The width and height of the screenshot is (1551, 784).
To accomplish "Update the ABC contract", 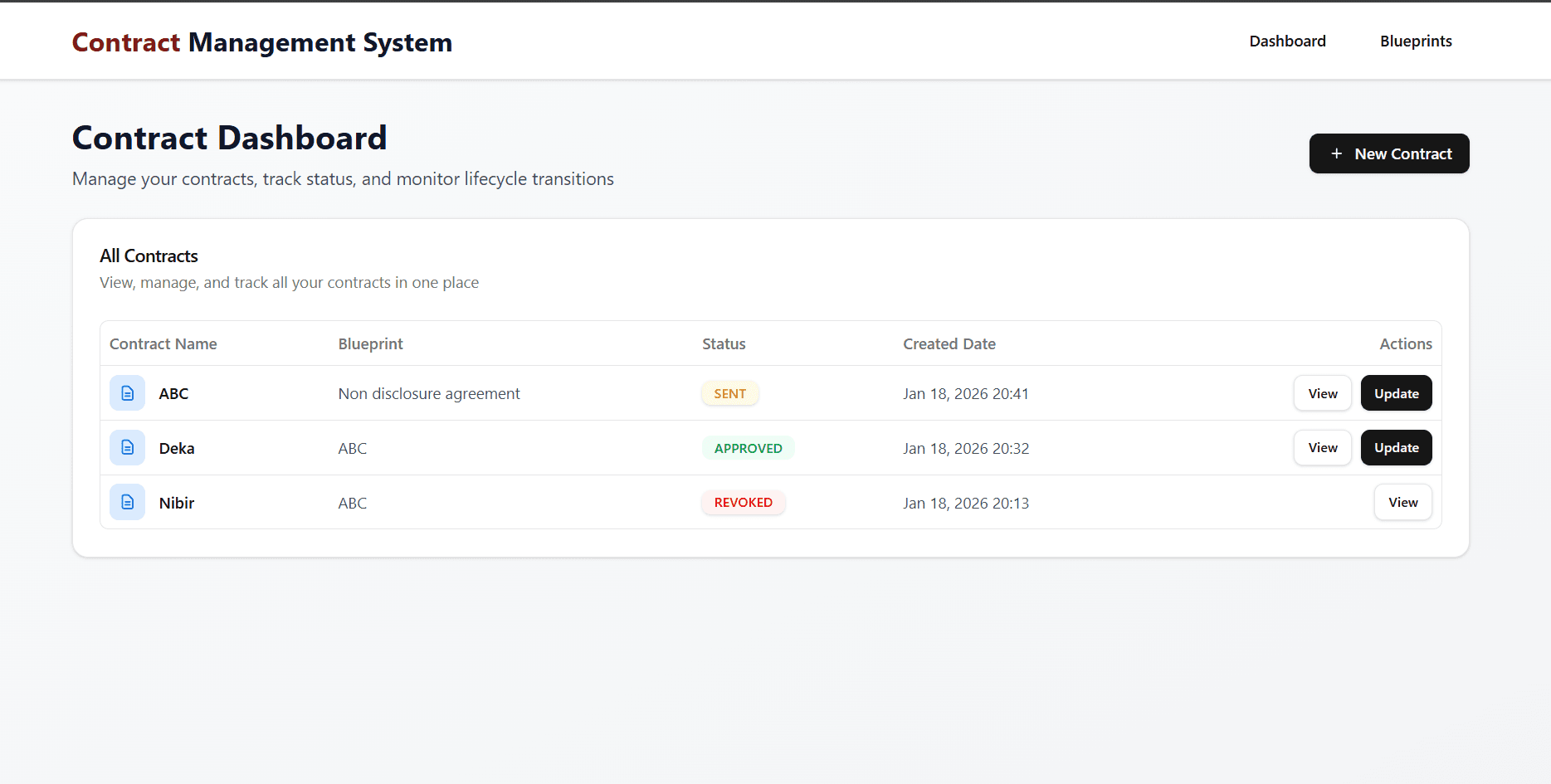I will point(1396,392).
